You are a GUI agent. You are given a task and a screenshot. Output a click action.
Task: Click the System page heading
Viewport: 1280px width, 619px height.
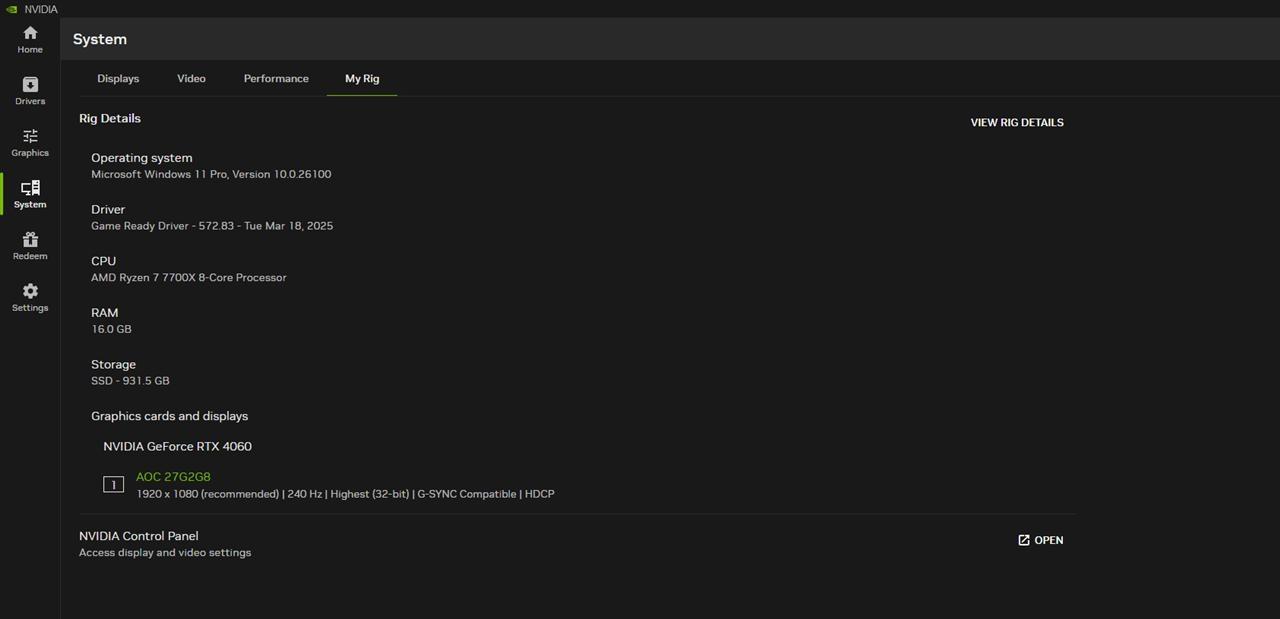tap(100, 39)
